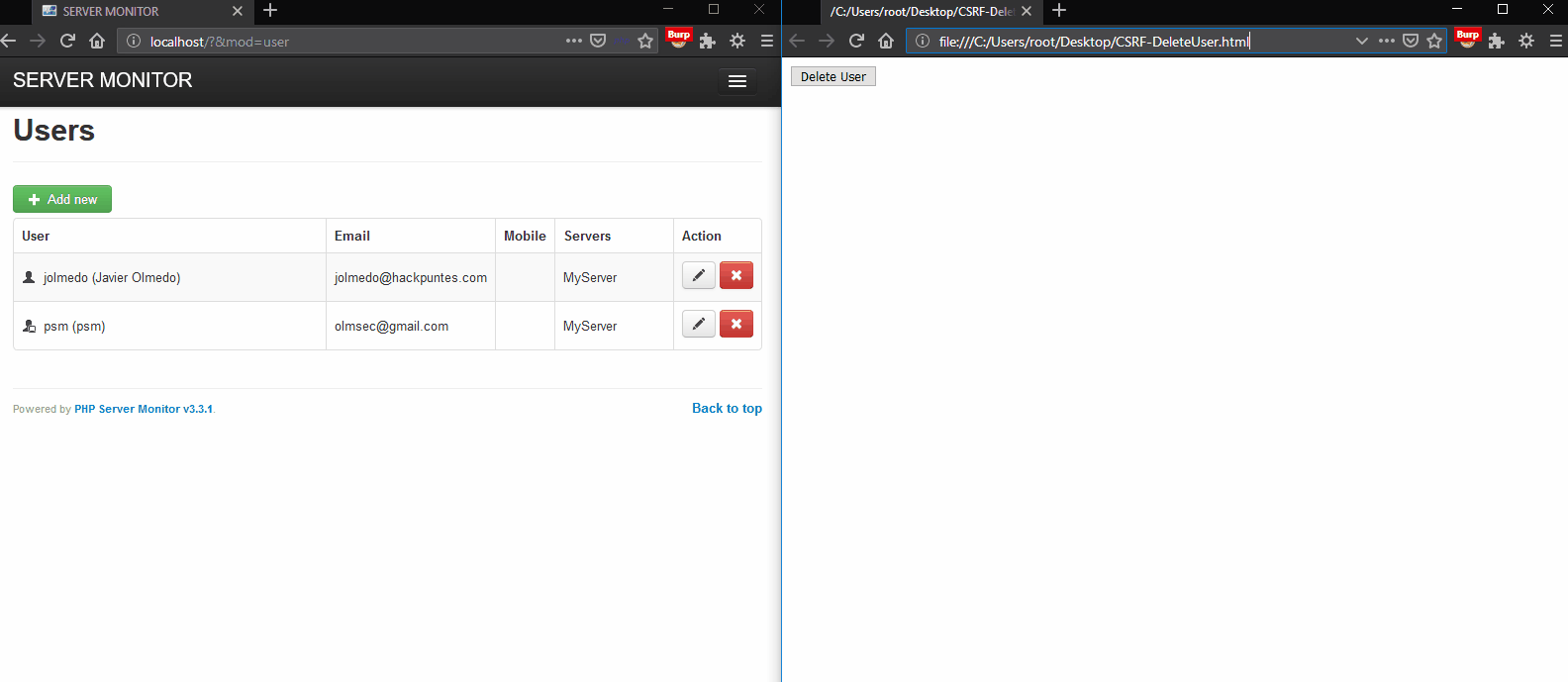This screenshot has height=682, width=1568.
Task: Open Firefox application menu in right browser
Action: [1556, 41]
